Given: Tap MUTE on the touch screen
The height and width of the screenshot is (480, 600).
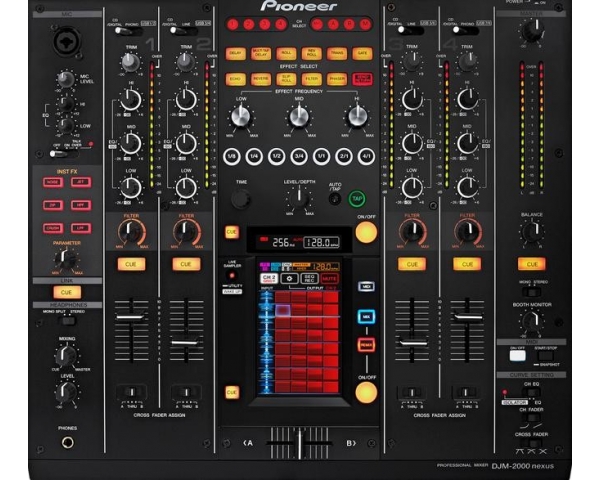Looking at the screenshot, I should (329, 278).
